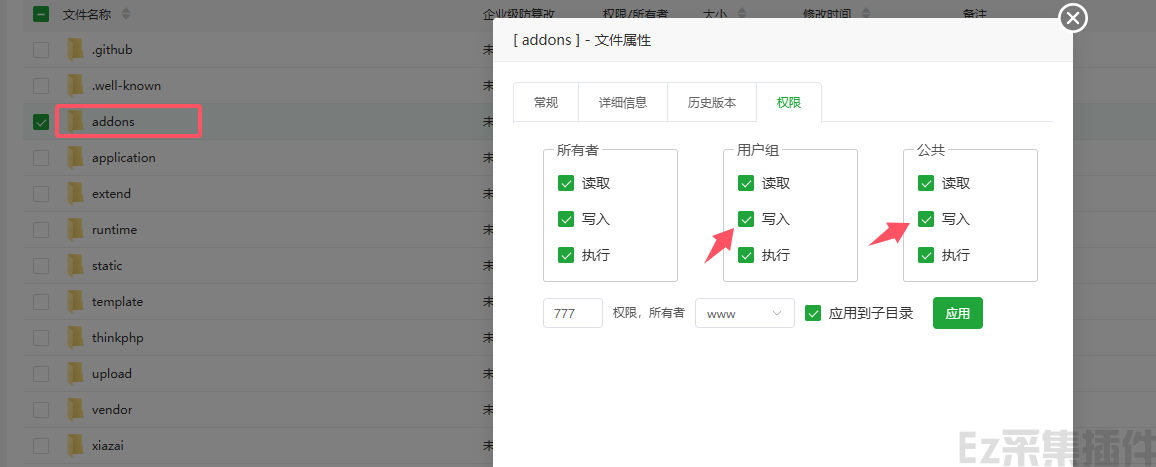1156x467 pixels.
Task: Open the xiazai folder
Action: (108, 446)
